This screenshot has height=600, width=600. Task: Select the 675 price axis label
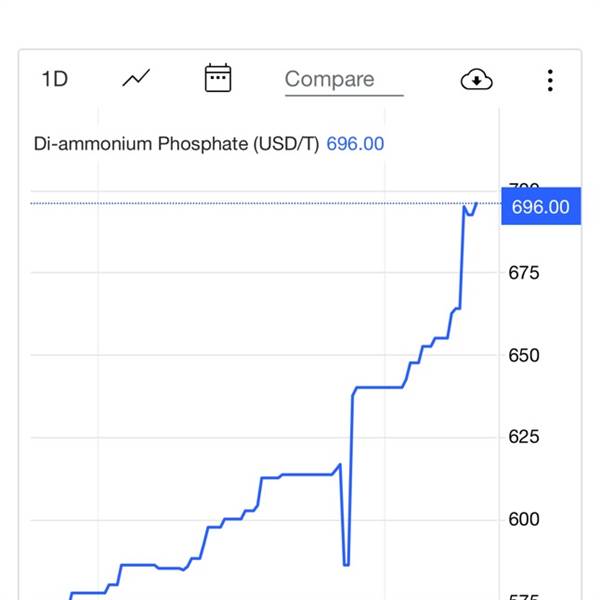(523, 273)
